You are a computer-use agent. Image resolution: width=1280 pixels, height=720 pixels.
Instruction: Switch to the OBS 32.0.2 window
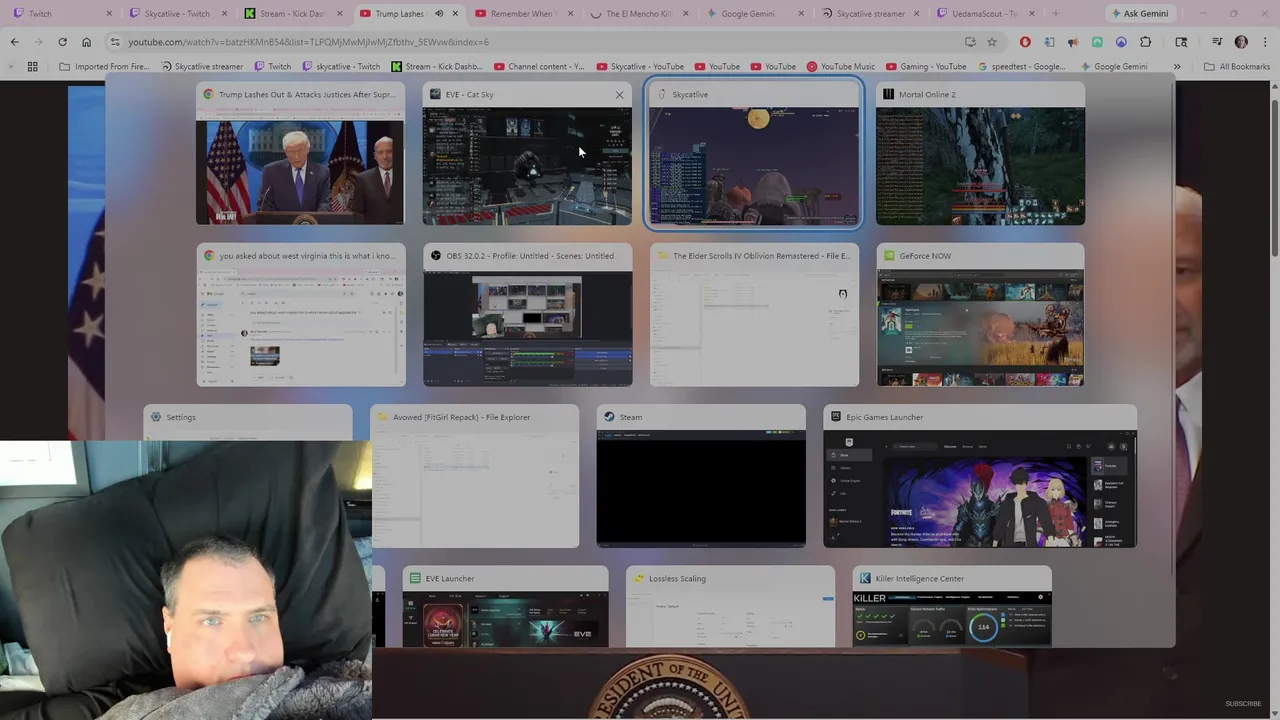click(527, 315)
